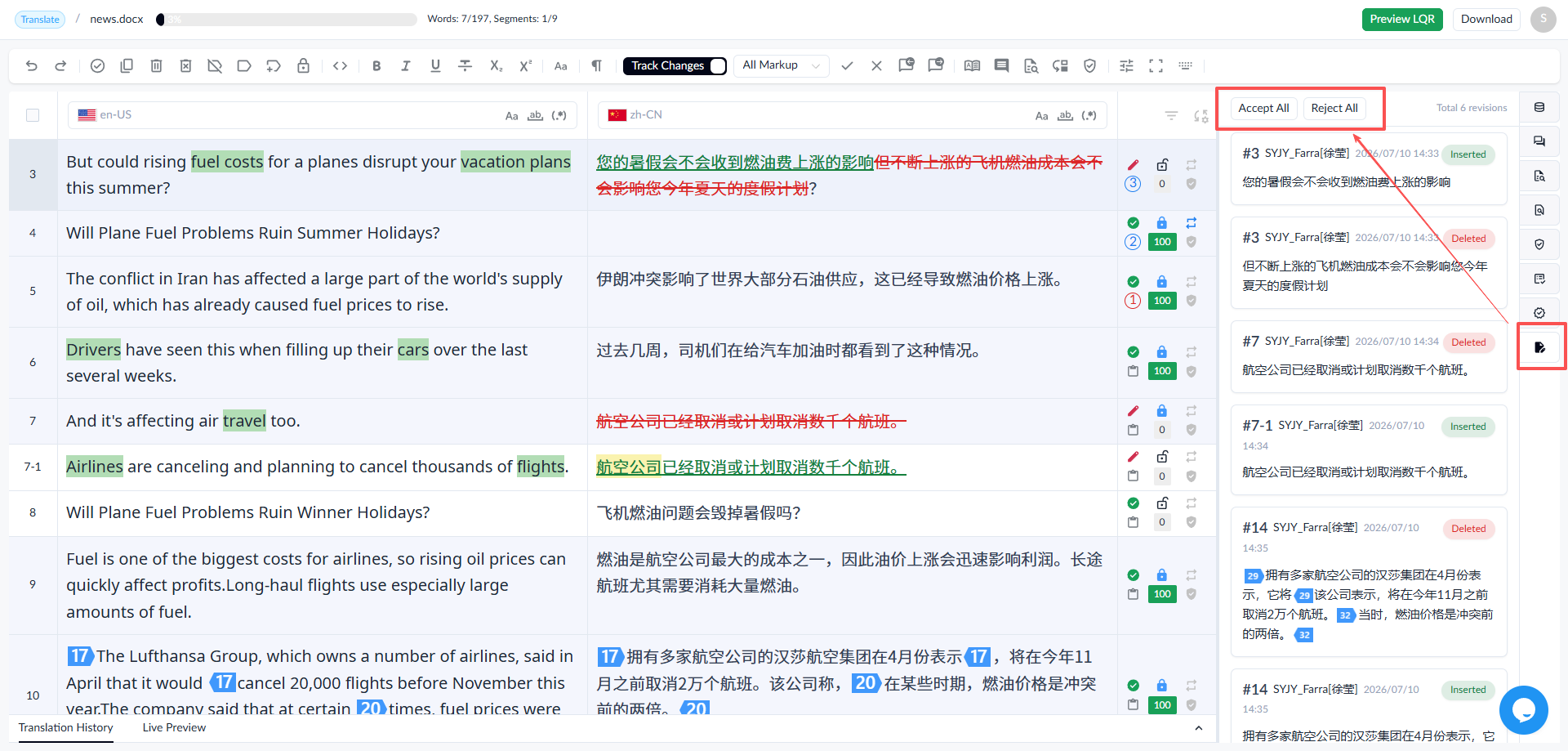1568x751 pixels.
Task: Toggle confirm status on segment 8
Action: point(1133,503)
